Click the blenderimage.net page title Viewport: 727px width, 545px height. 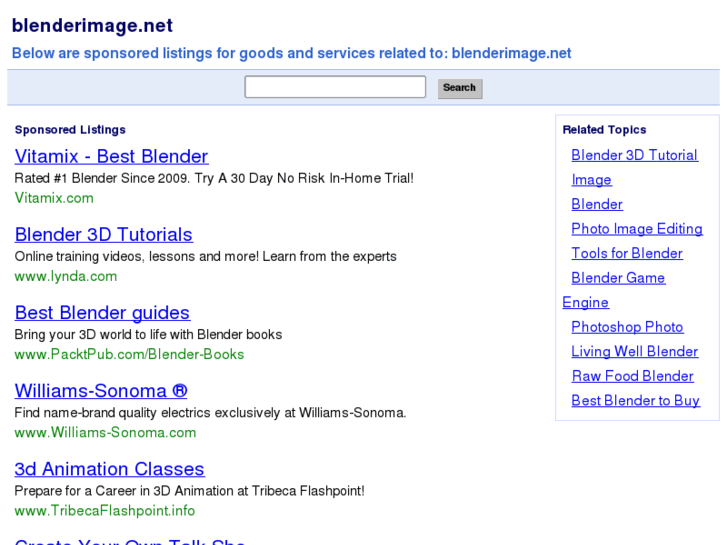pyautogui.click(x=92, y=26)
